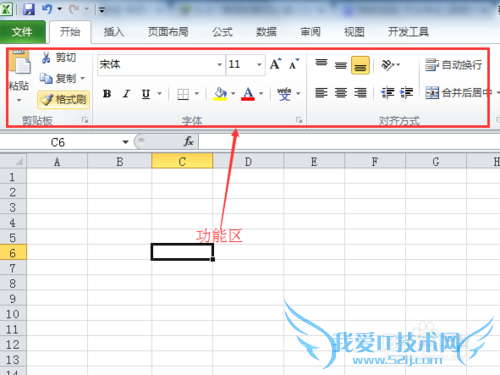Image resolution: width=500 pixels, height=375 pixels.
Task: Open the 公式 (Formulas) tab
Action: (223, 32)
